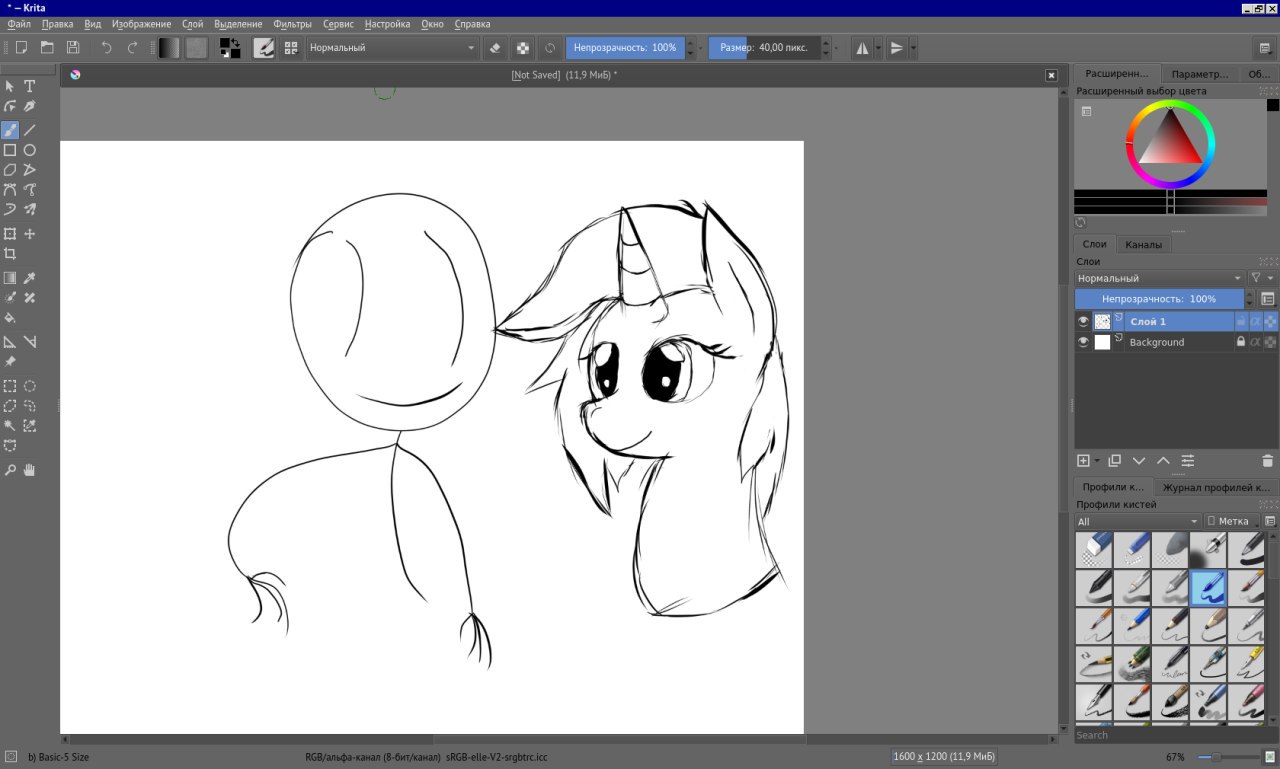1280x769 pixels.
Task: Duplicate the layer in Layers panel
Action: [1115, 461]
